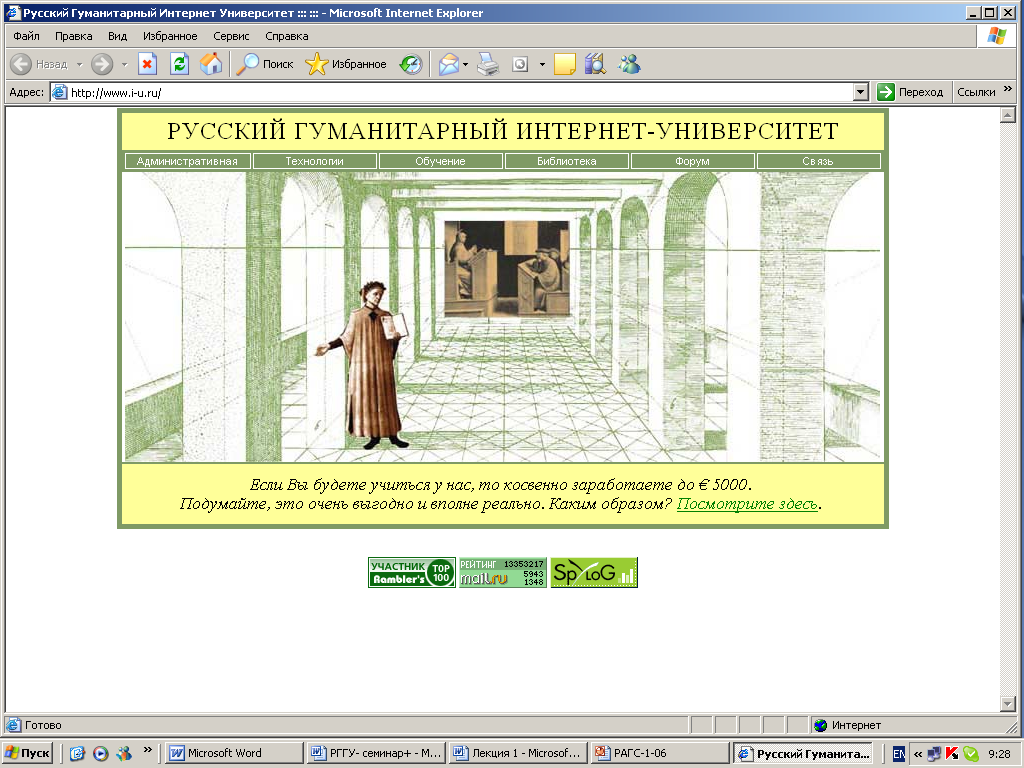
Task: Stop page loading with red X icon
Action: click(x=148, y=64)
